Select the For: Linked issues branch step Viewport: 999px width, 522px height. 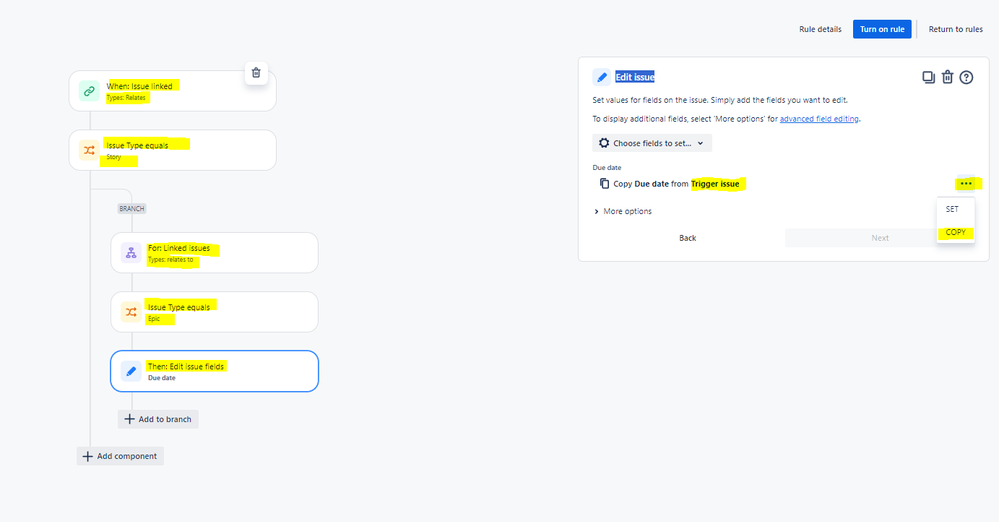click(214, 252)
